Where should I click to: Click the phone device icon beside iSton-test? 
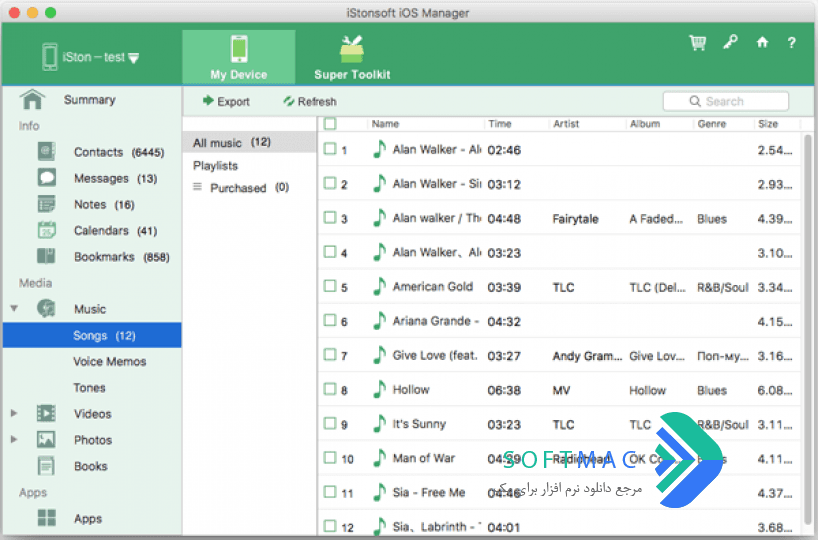(x=50, y=57)
